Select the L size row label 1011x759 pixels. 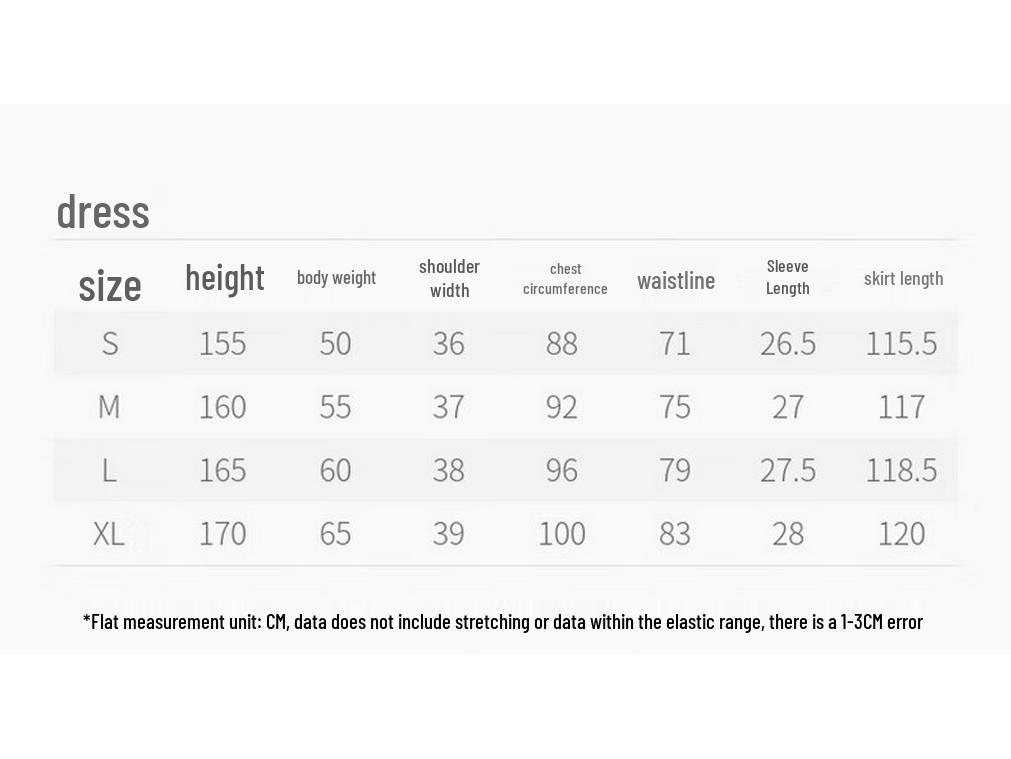pos(110,470)
